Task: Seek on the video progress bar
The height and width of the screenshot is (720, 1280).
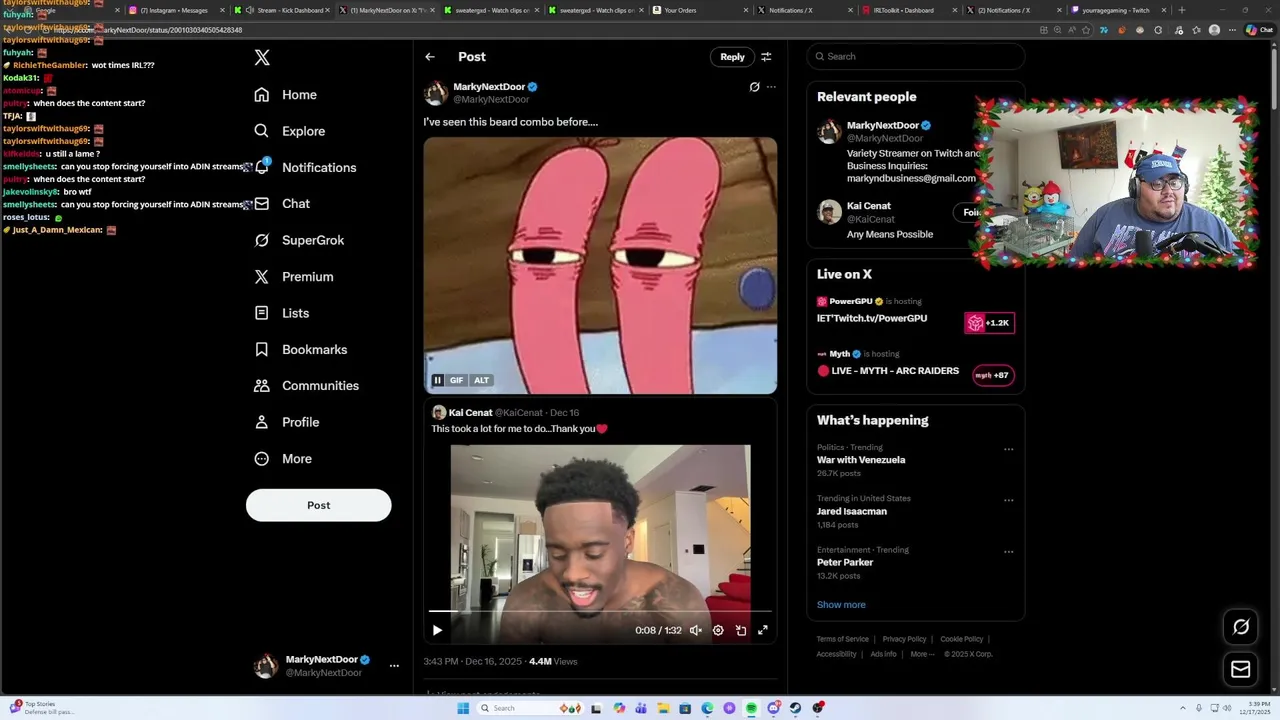Action: 600,610
